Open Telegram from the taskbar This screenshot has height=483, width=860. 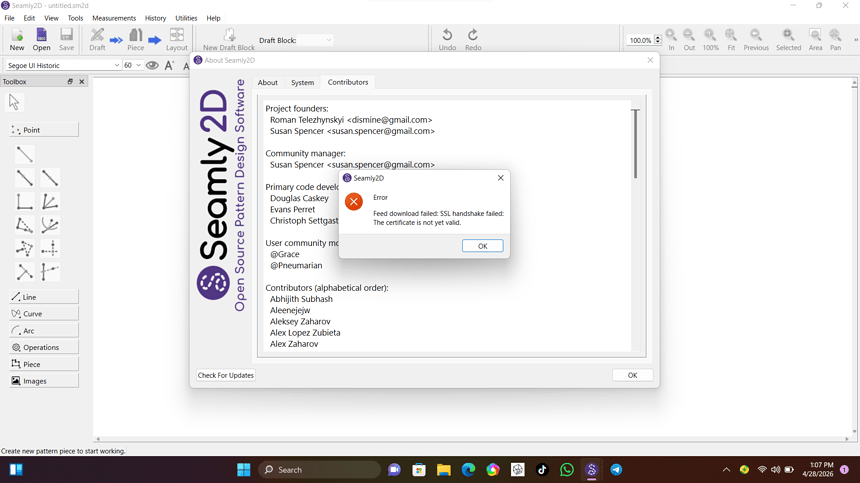(616, 470)
